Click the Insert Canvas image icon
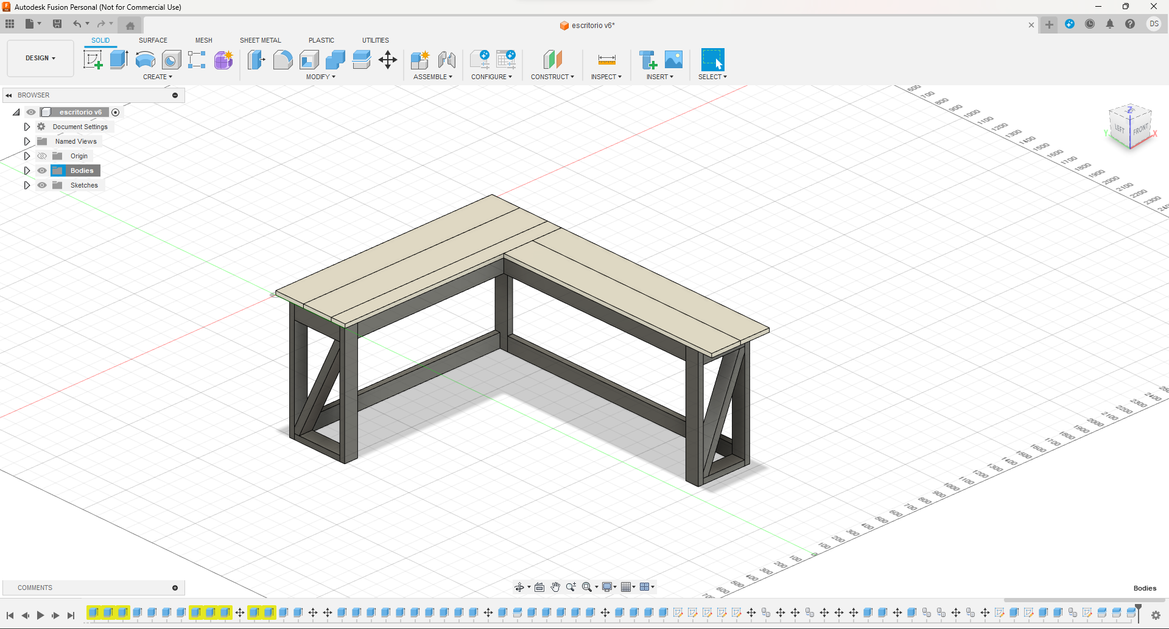This screenshot has height=629, width=1169. 674,60
